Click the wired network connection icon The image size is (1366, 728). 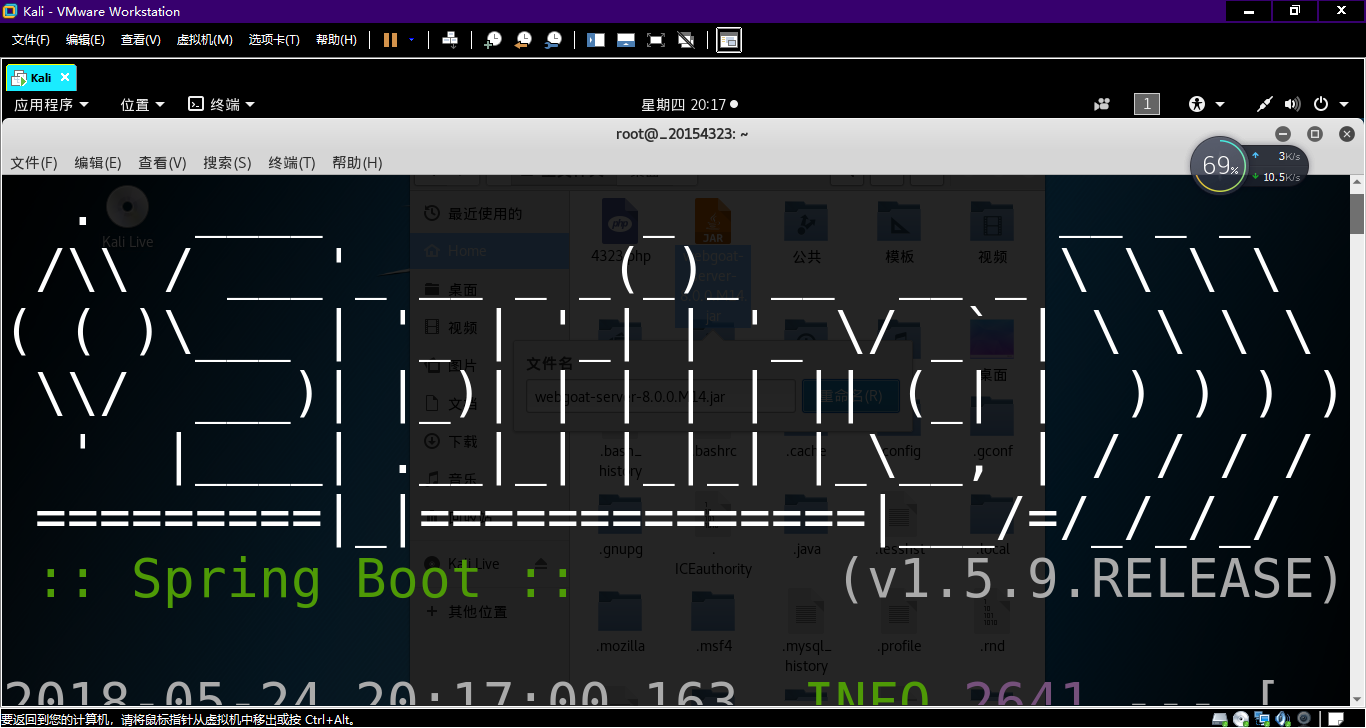click(x=1265, y=104)
